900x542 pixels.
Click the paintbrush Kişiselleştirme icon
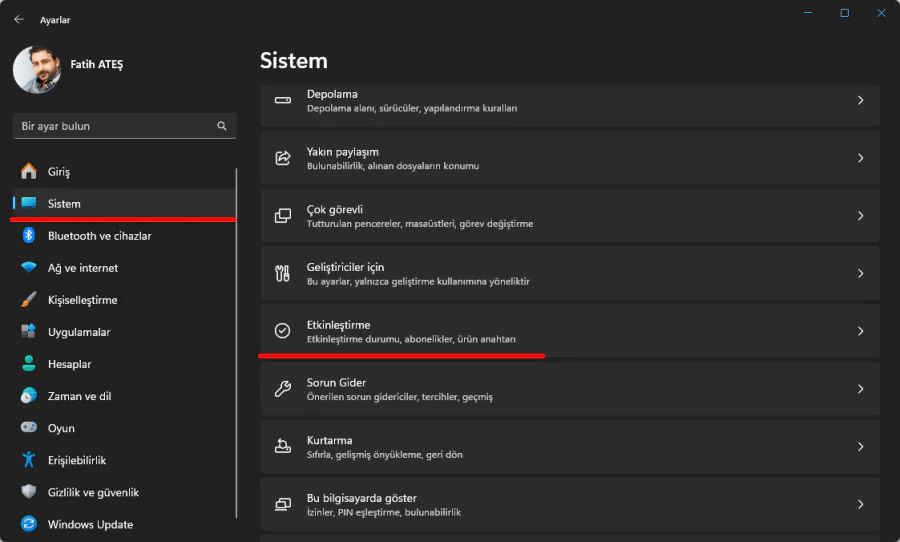click(29, 300)
